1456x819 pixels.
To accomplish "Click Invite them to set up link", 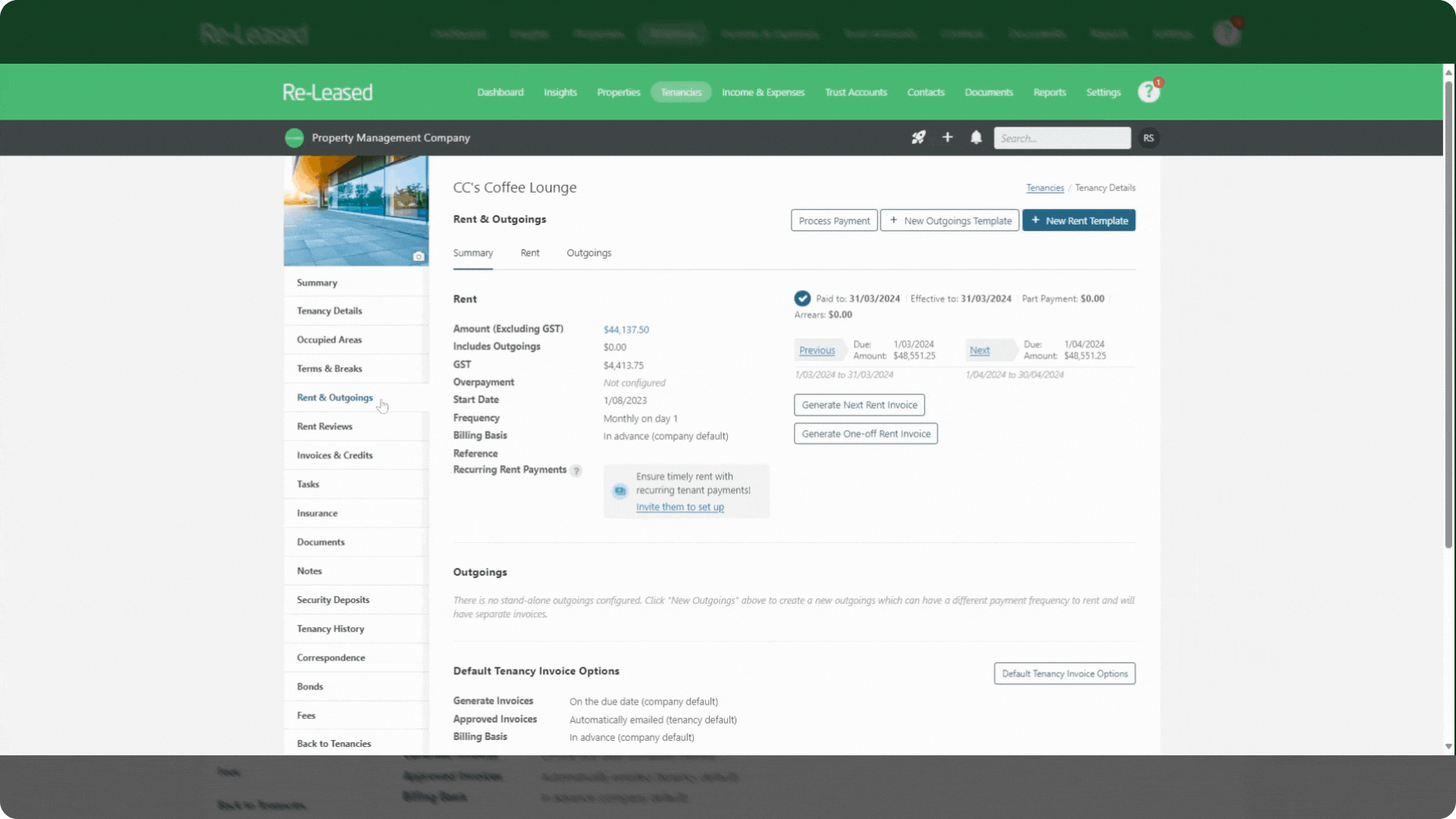I will click(680, 507).
